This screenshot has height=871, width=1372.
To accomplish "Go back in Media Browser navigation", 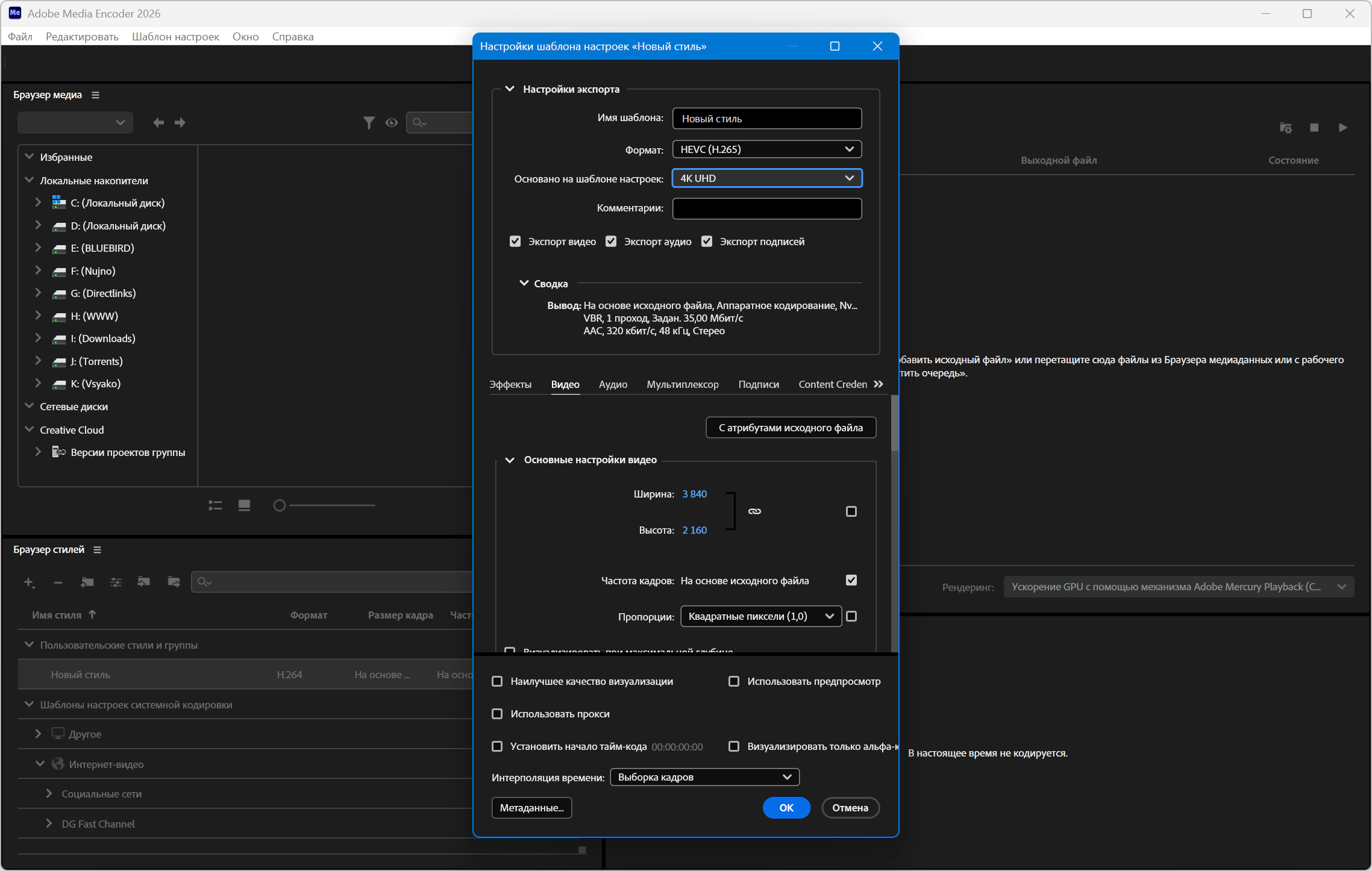I will (158, 123).
